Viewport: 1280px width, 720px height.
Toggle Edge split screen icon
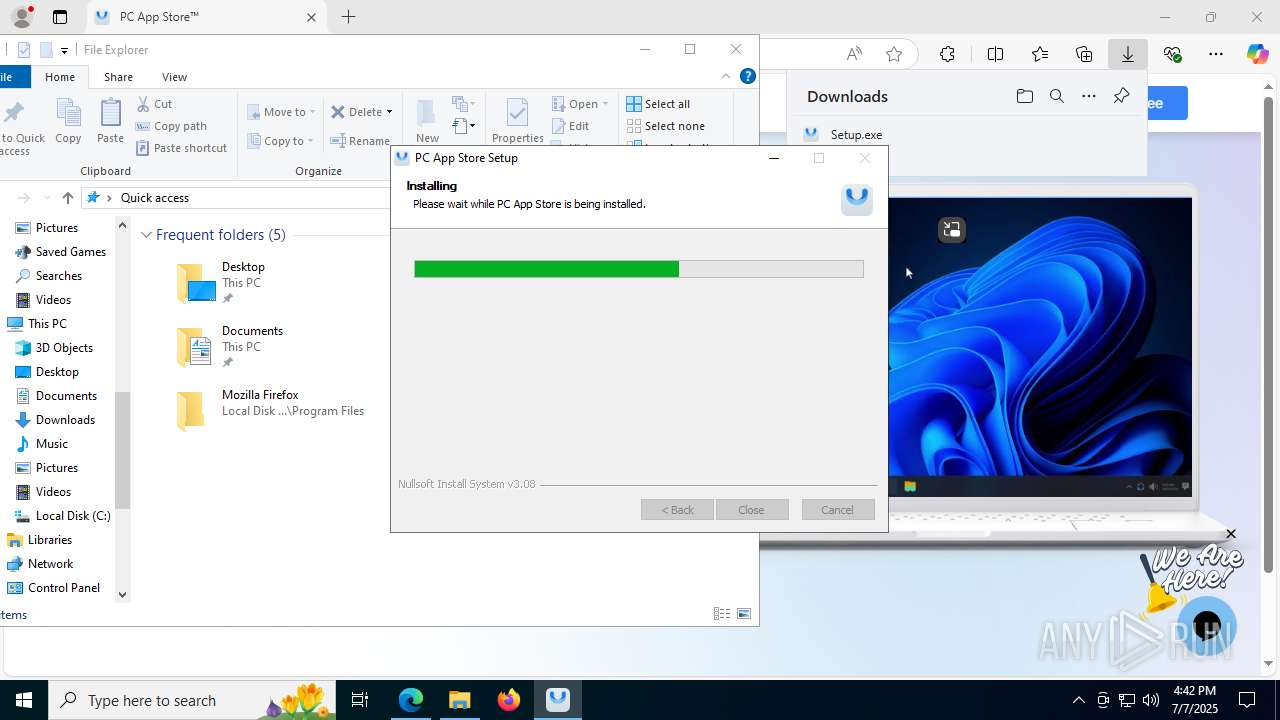pyautogui.click(x=995, y=54)
